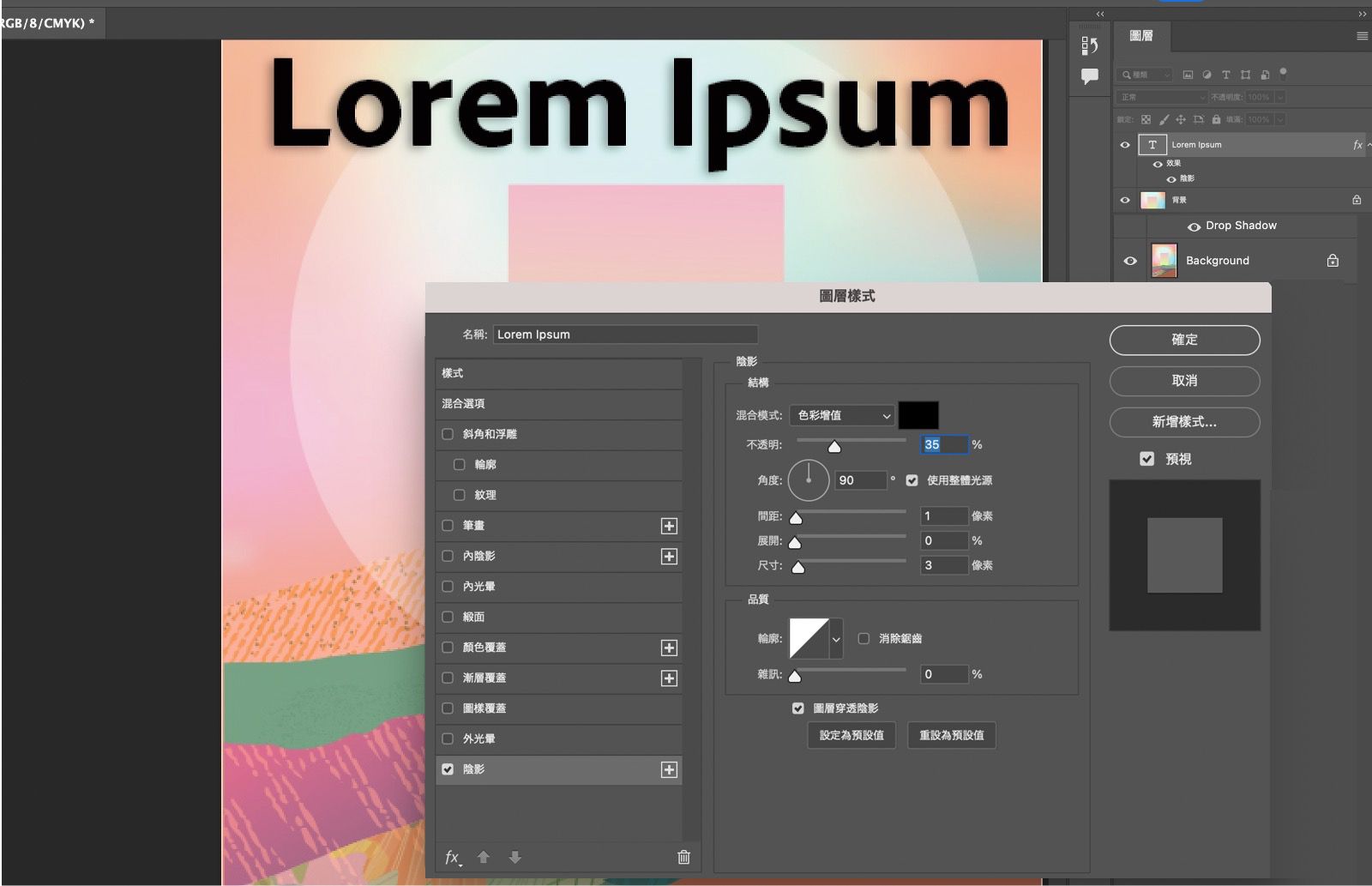Image resolution: width=1372 pixels, height=886 pixels.
Task: Click the T thumbnail of Lorem Ipsum layer
Action: point(1152,145)
